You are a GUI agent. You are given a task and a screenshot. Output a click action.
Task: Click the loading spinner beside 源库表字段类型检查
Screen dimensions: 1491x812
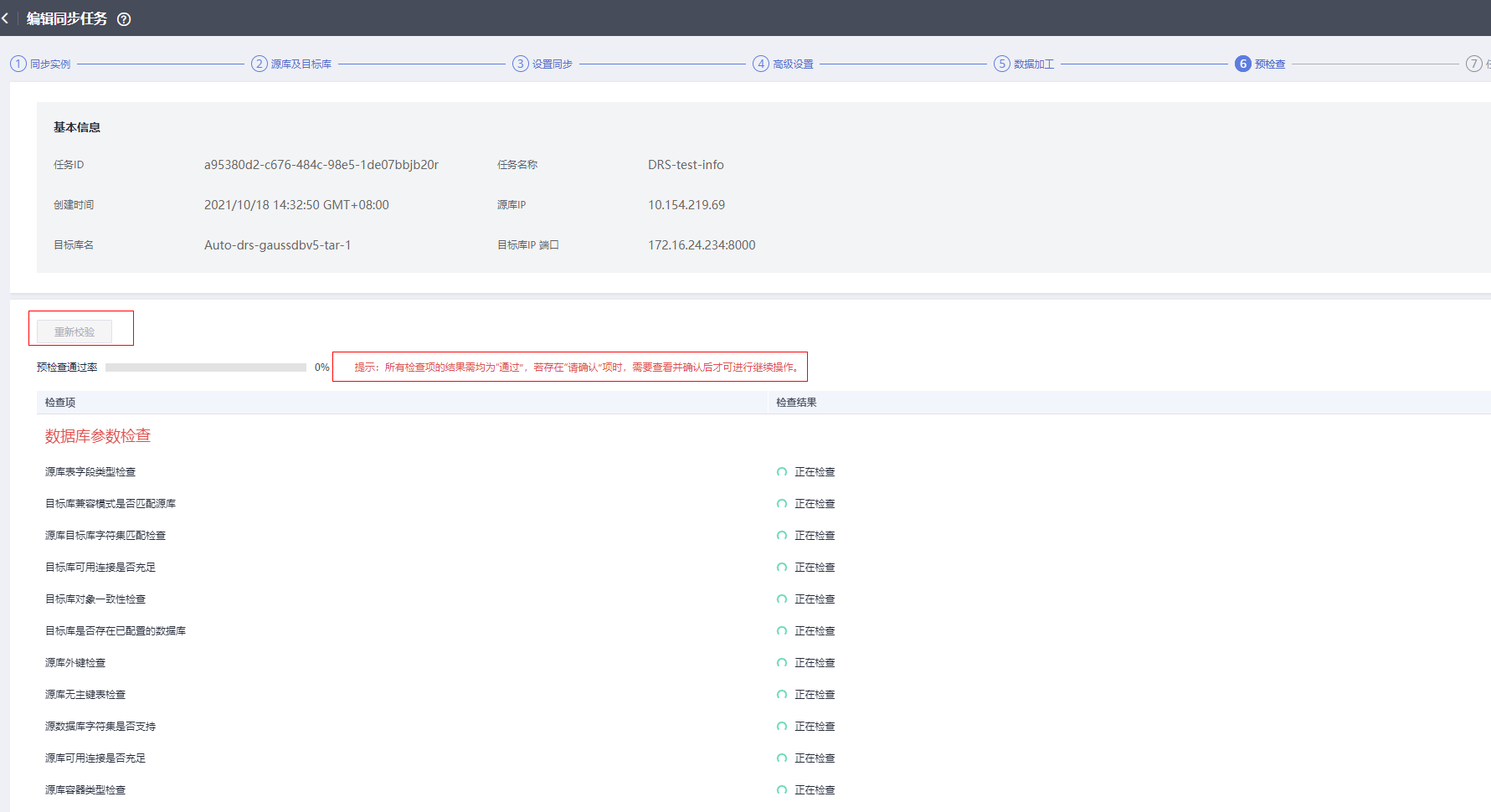click(782, 471)
